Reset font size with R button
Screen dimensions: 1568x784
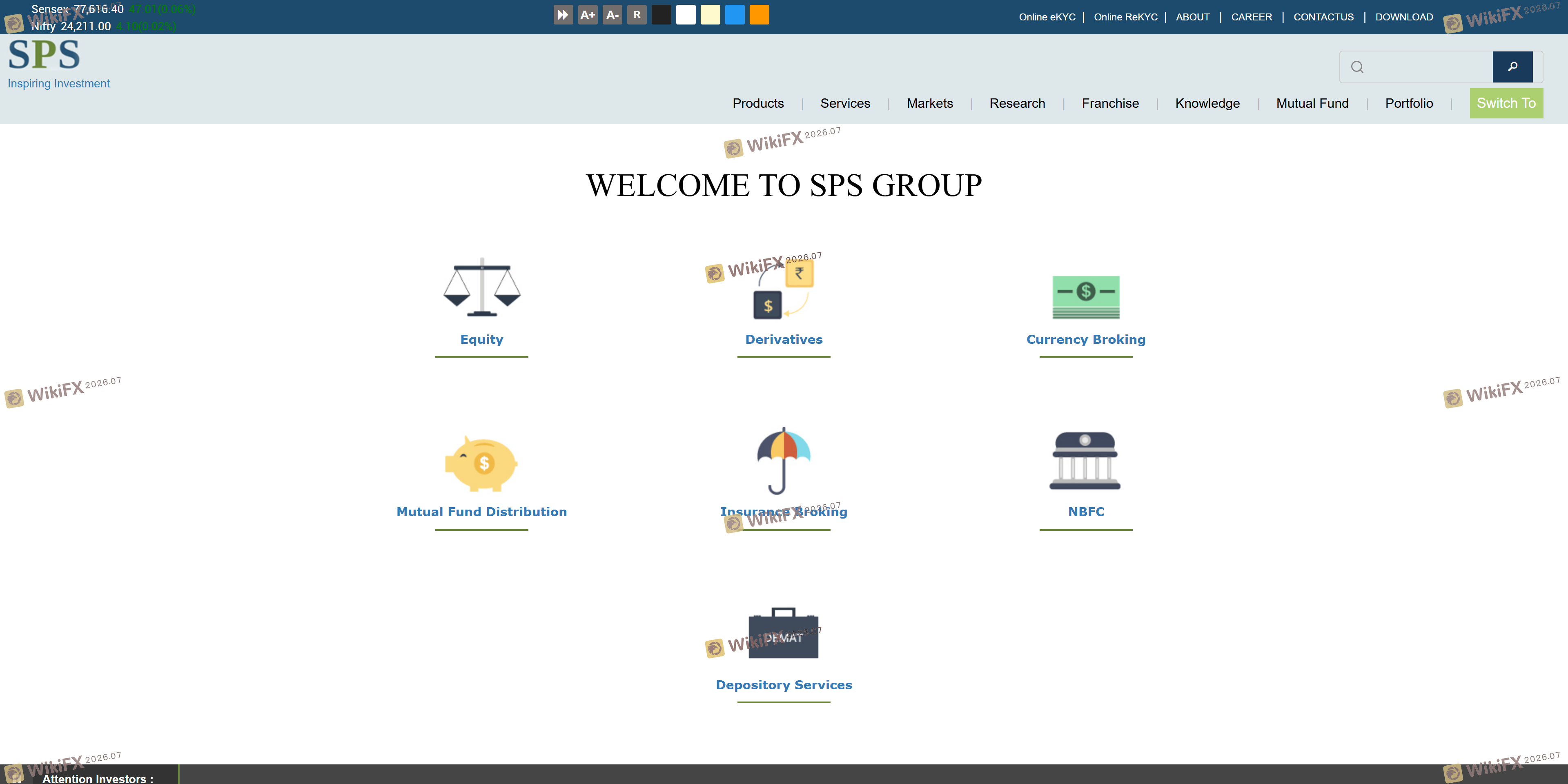pyautogui.click(x=637, y=15)
